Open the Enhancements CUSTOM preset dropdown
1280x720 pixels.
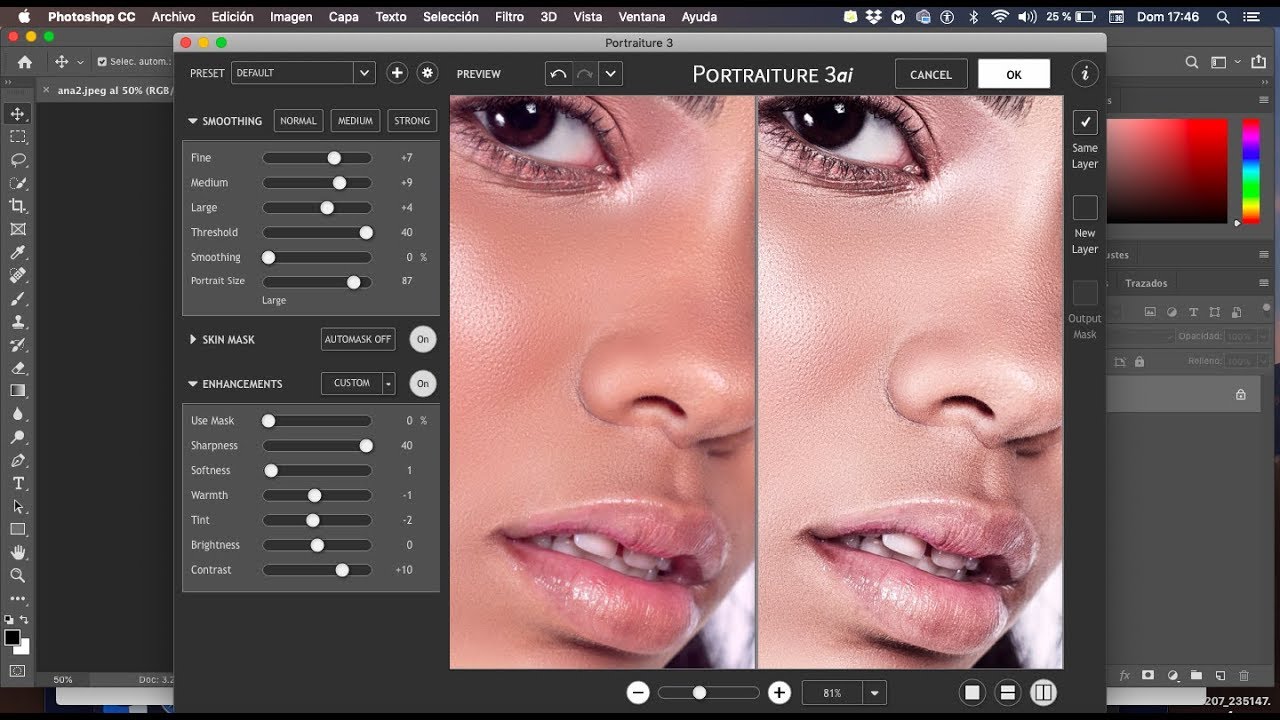click(x=358, y=383)
